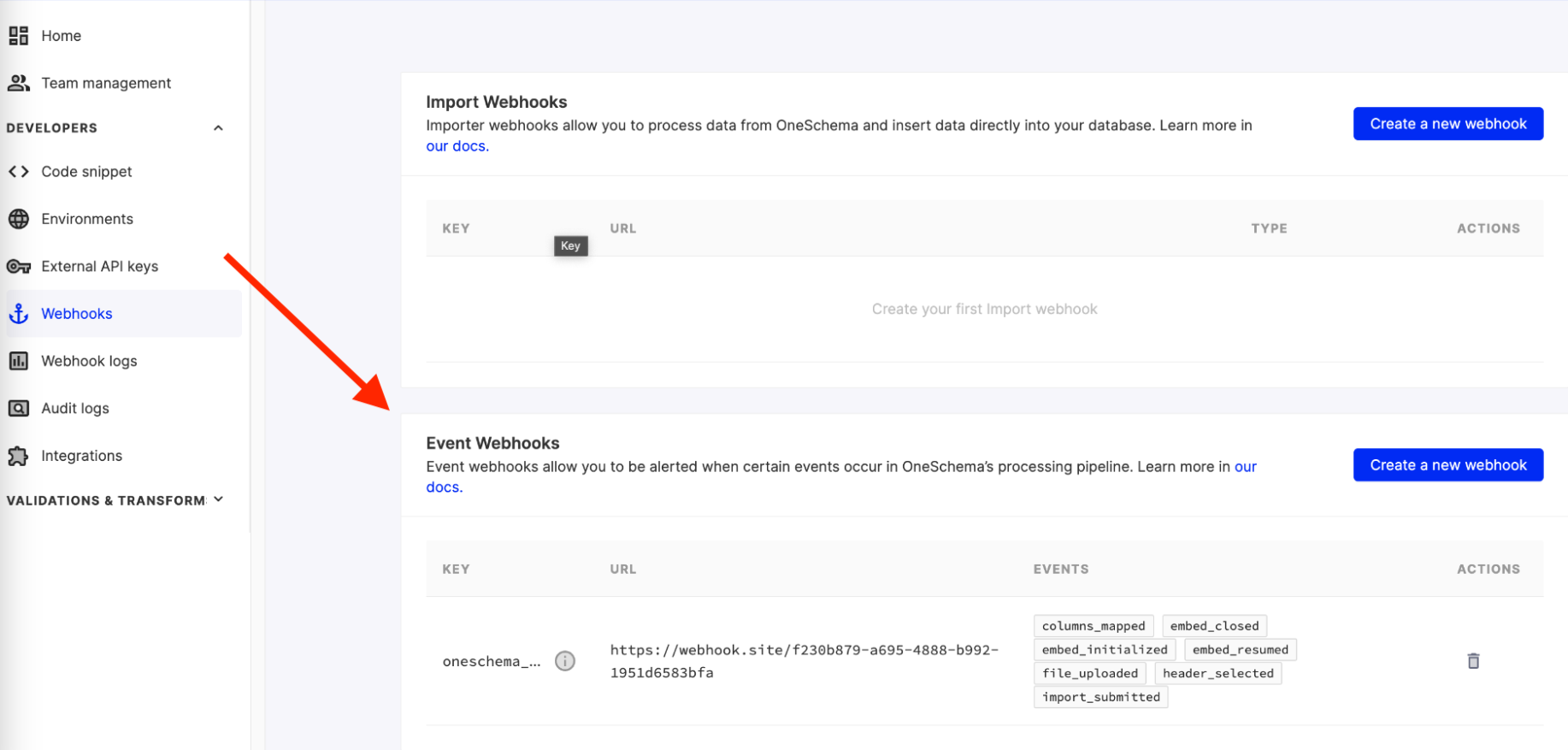Screen dimensions: 1568x750
Task: Click the Home dashboard icon
Action: click(19, 36)
